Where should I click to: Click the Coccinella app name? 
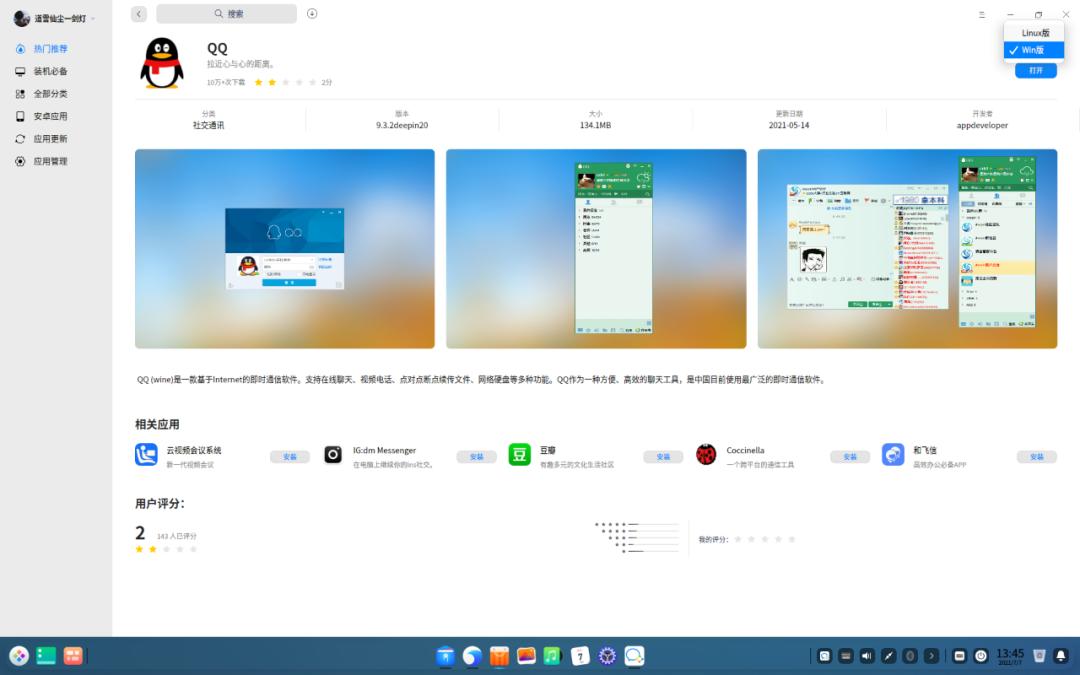(745, 450)
